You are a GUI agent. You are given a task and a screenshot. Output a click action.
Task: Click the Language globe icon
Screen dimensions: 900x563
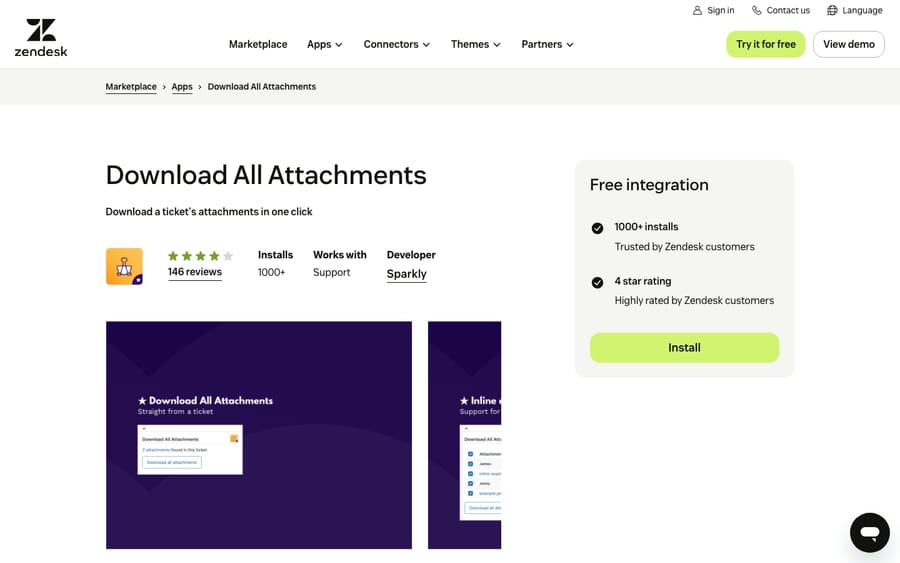pos(832,10)
